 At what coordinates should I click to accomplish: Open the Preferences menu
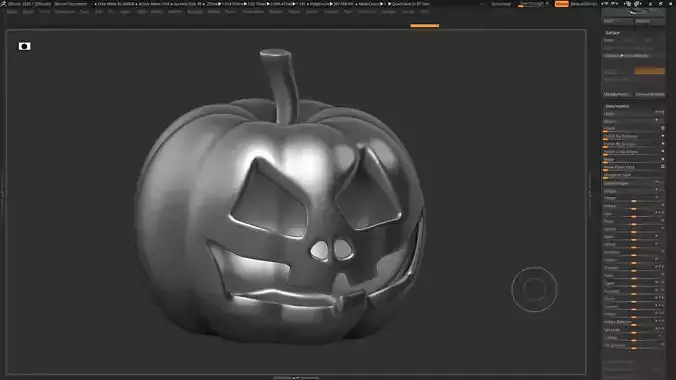(253, 12)
